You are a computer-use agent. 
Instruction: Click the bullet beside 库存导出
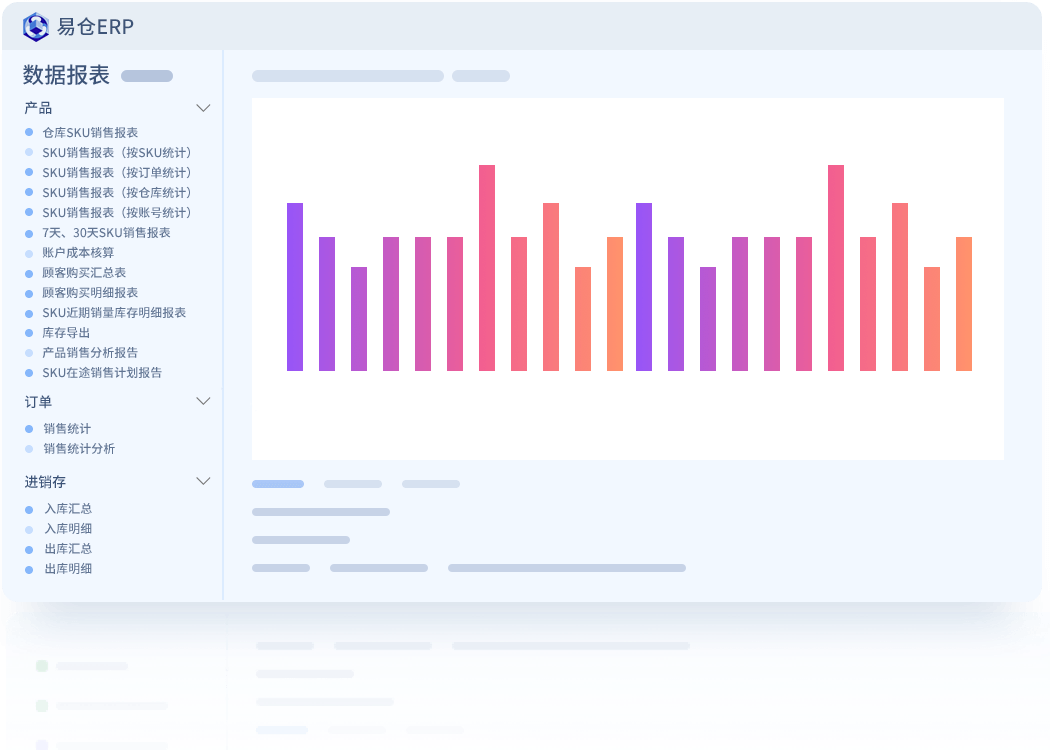(x=29, y=333)
